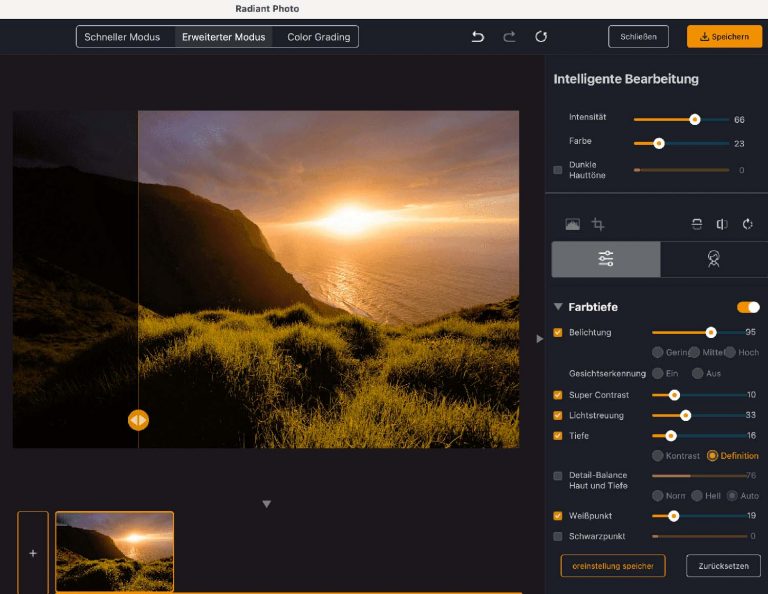Click the vertical flip icon
The image size is (768, 594).
coord(697,225)
